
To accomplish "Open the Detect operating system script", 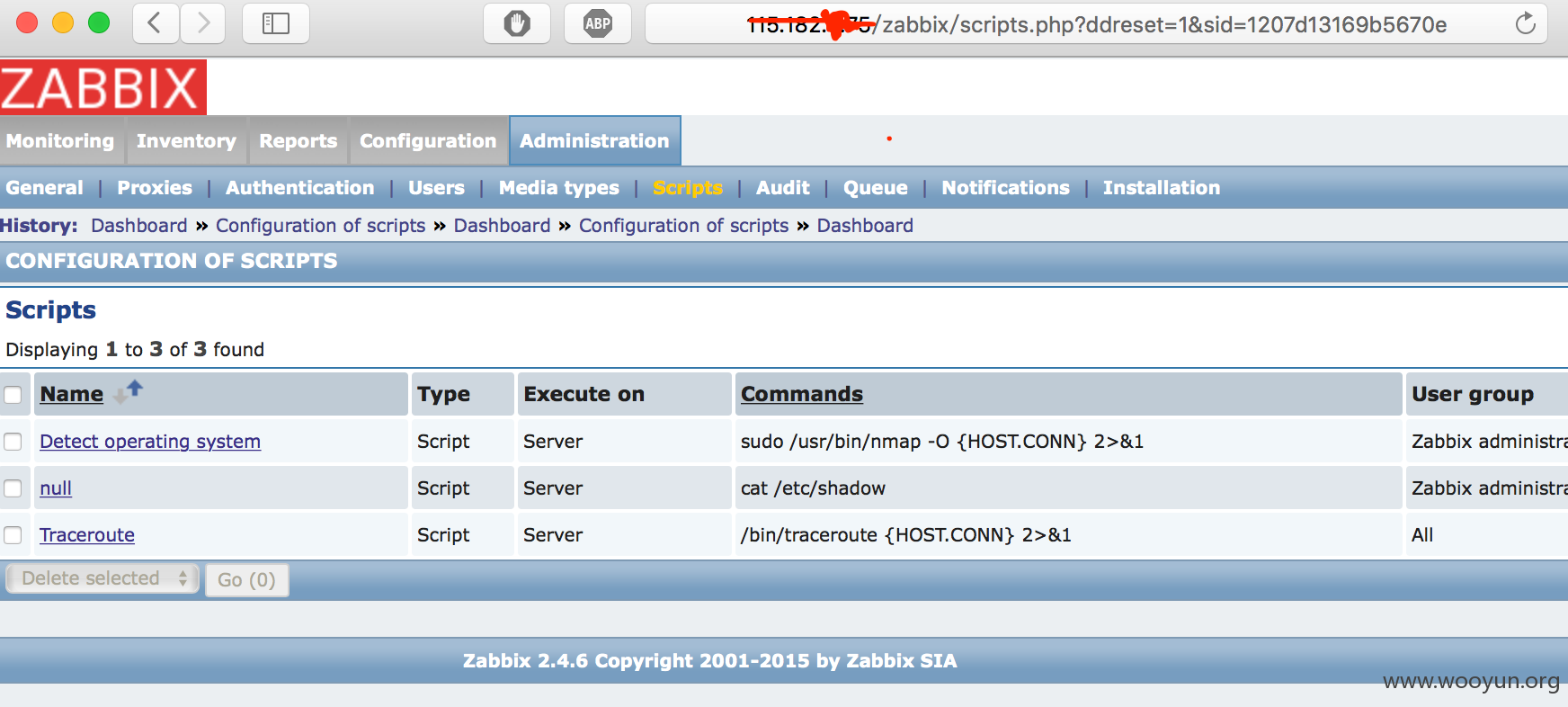I will coord(150,442).
